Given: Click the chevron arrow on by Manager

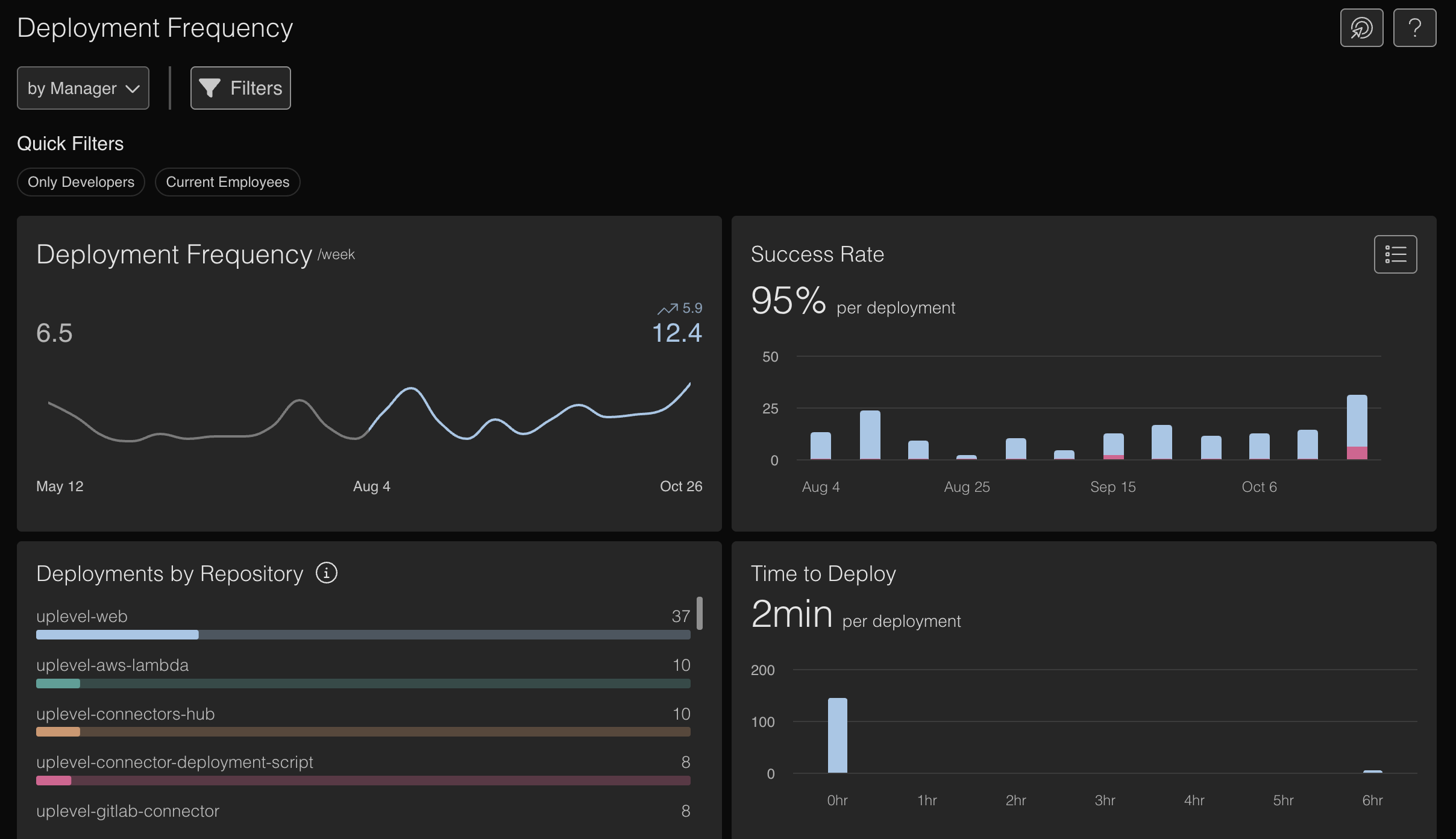Looking at the screenshot, I should coord(133,89).
